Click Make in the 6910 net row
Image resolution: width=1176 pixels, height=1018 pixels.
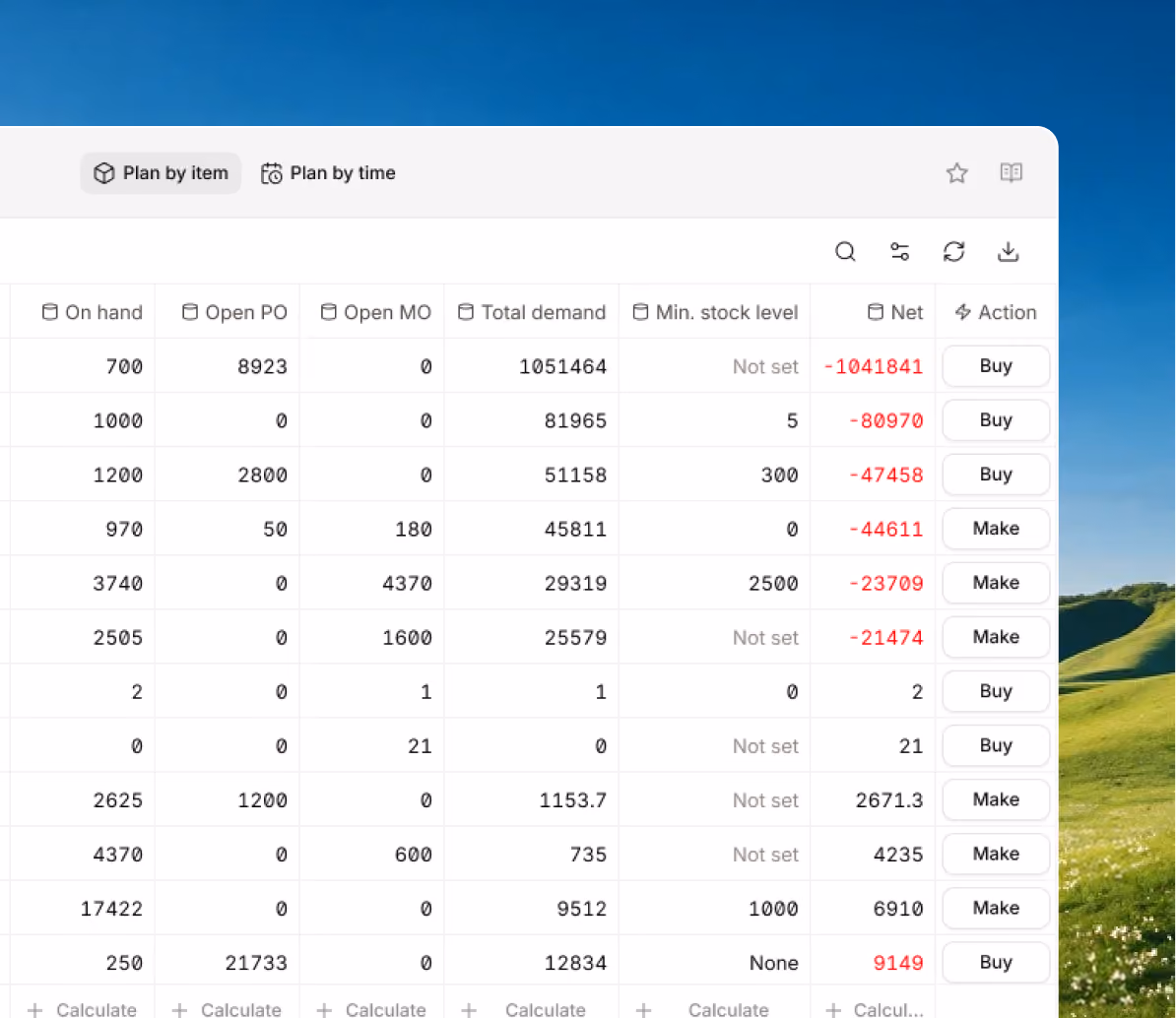(x=995, y=908)
